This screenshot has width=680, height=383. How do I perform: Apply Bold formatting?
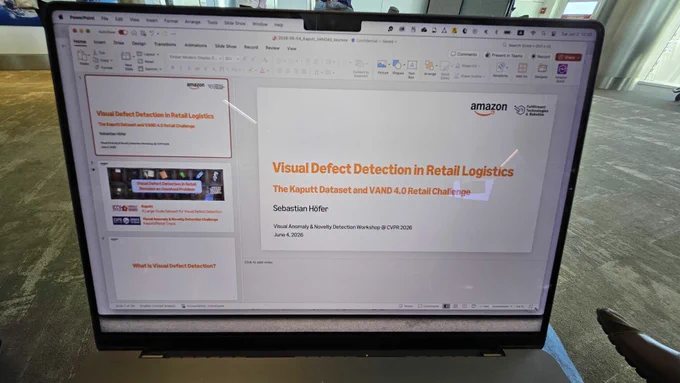[173, 68]
